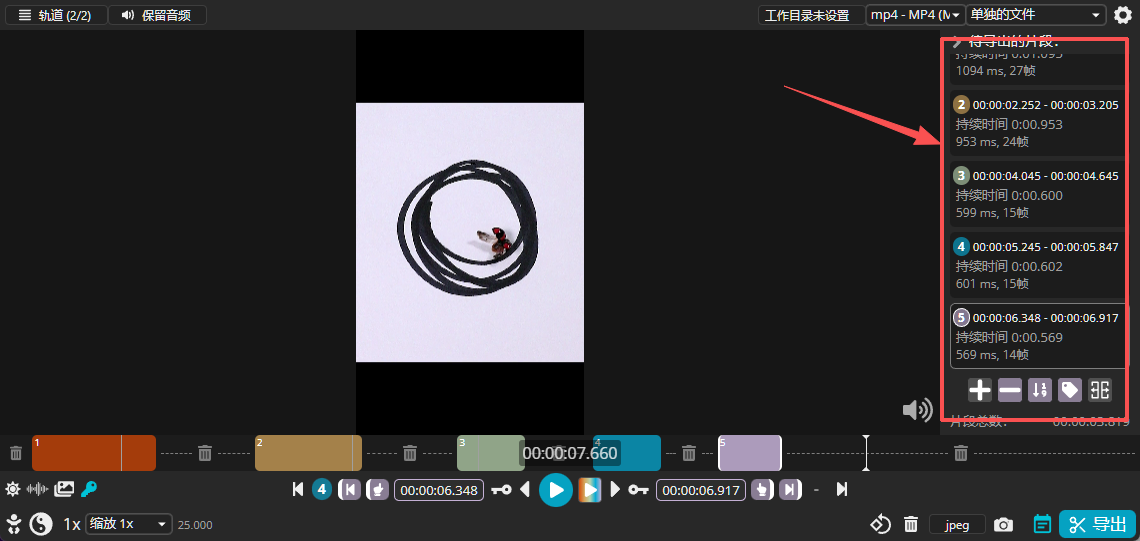
Task: Open segment tag editor icon
Action: (x=1070, y=390)
